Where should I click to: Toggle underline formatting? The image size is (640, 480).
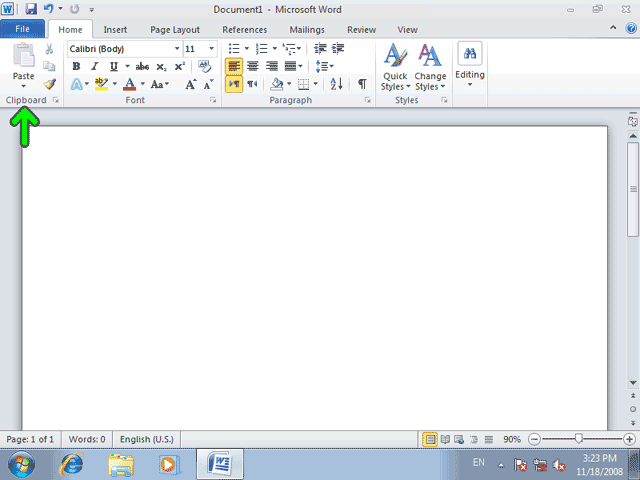point(113,67)
